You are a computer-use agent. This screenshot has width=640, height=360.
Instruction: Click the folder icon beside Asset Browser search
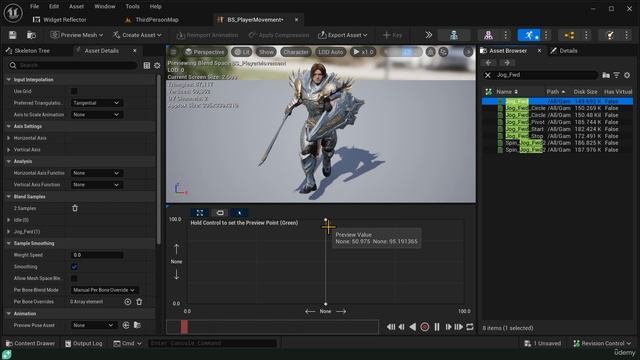[x=606, y=75]
